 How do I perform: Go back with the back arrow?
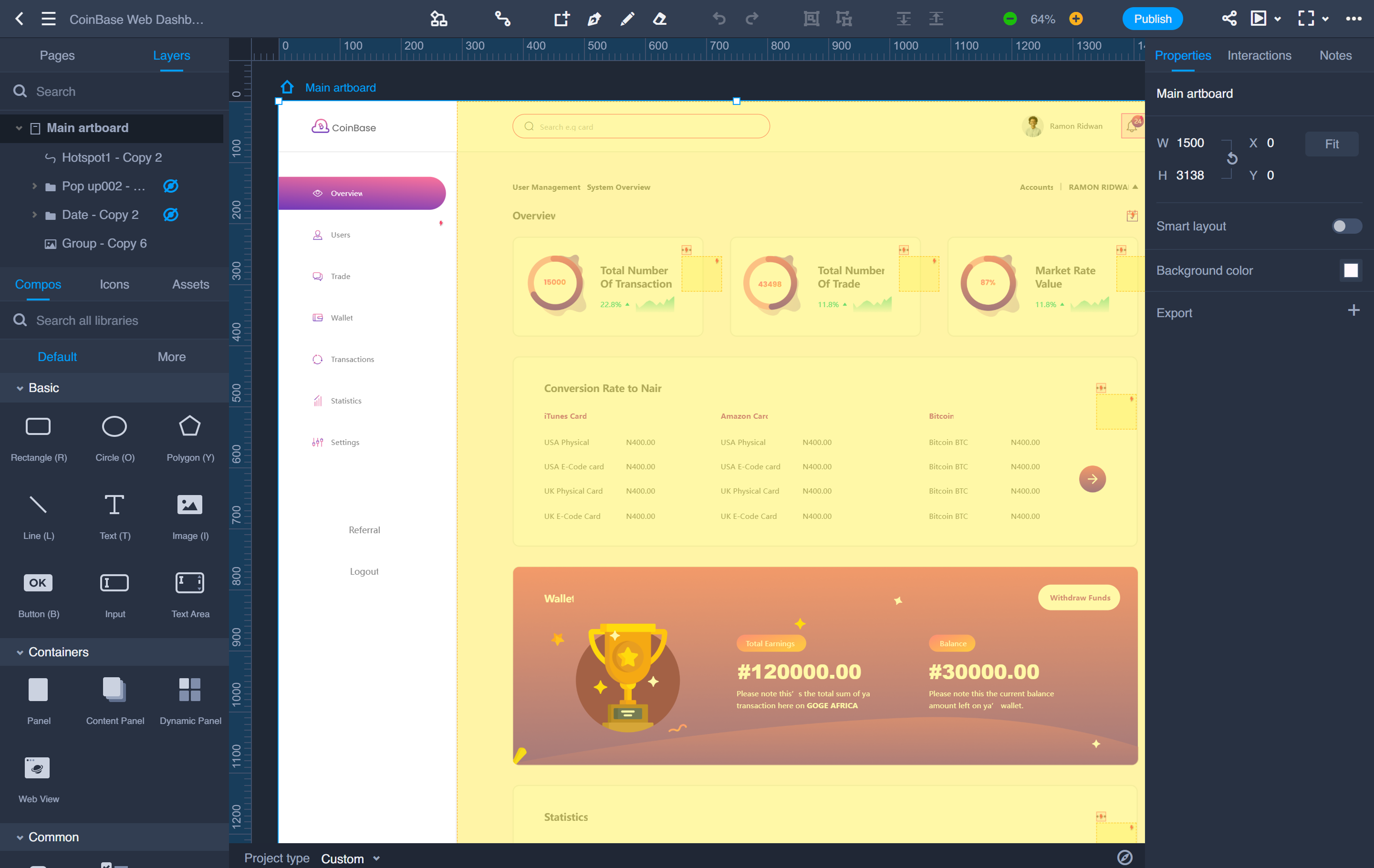tap(20, 19)
